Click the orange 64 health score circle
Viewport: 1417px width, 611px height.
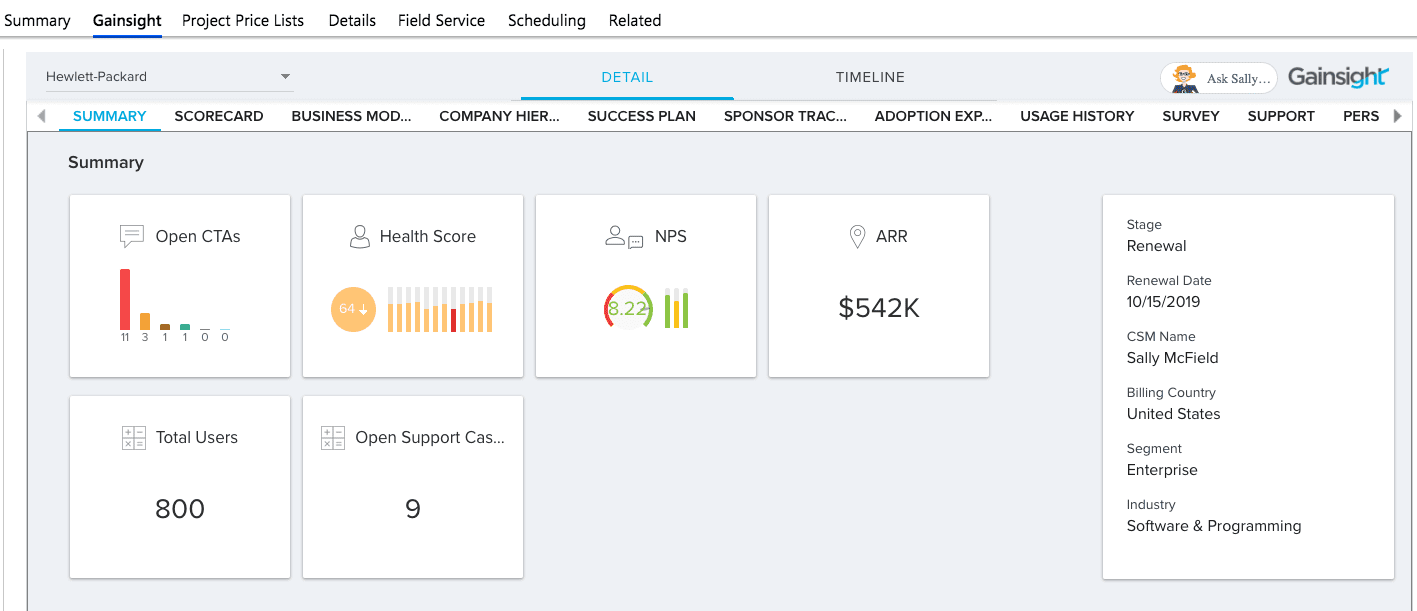click(x=353, y=309)
